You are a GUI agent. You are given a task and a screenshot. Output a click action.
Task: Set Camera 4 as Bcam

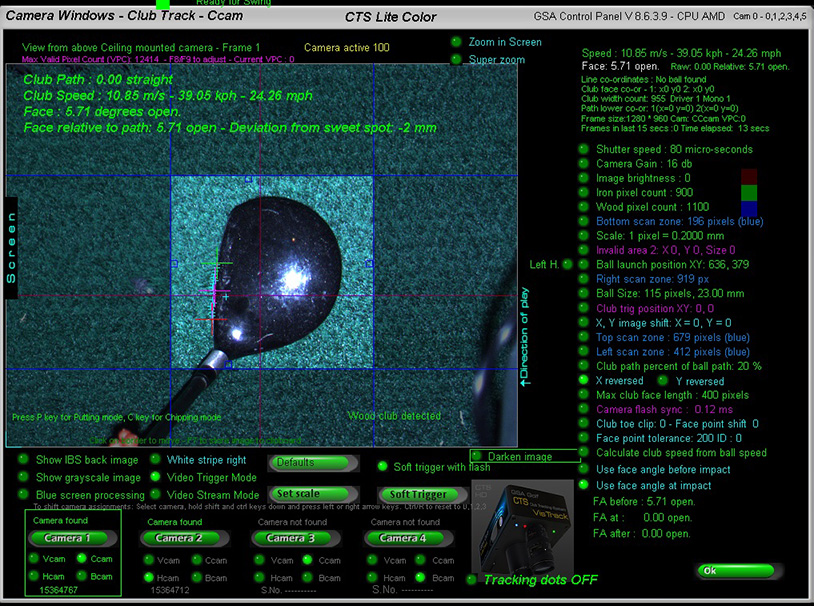click(x=420, y=577)
